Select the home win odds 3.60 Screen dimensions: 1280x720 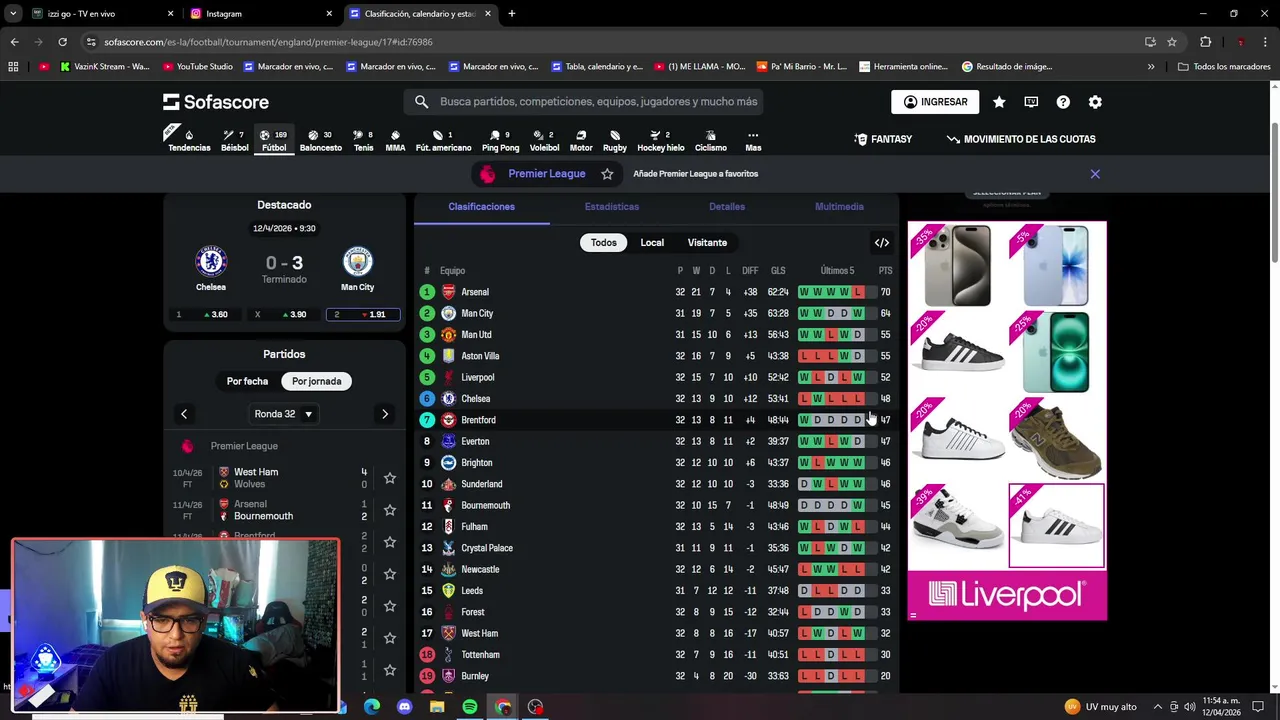pos(203,314)
